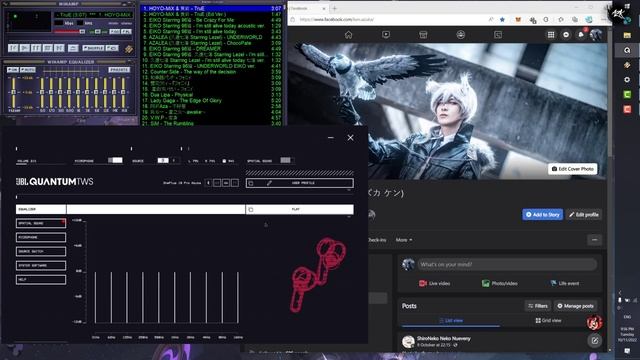Screen dimensions: 640x360
Task: Start a Live video post
Action: click(x=434, y=283)
